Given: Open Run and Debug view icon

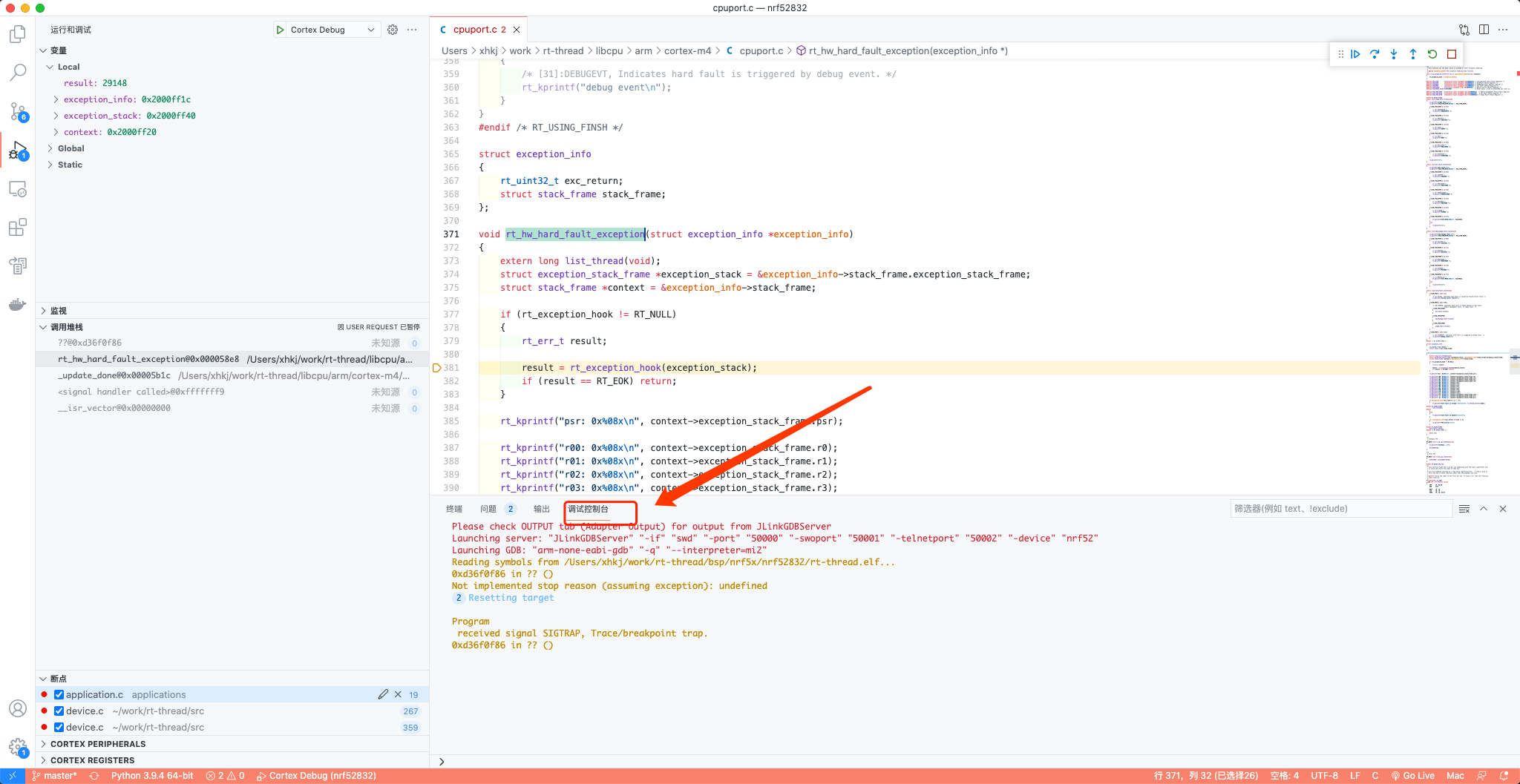Looking at the screenshot, I should (x=18, y=151).
